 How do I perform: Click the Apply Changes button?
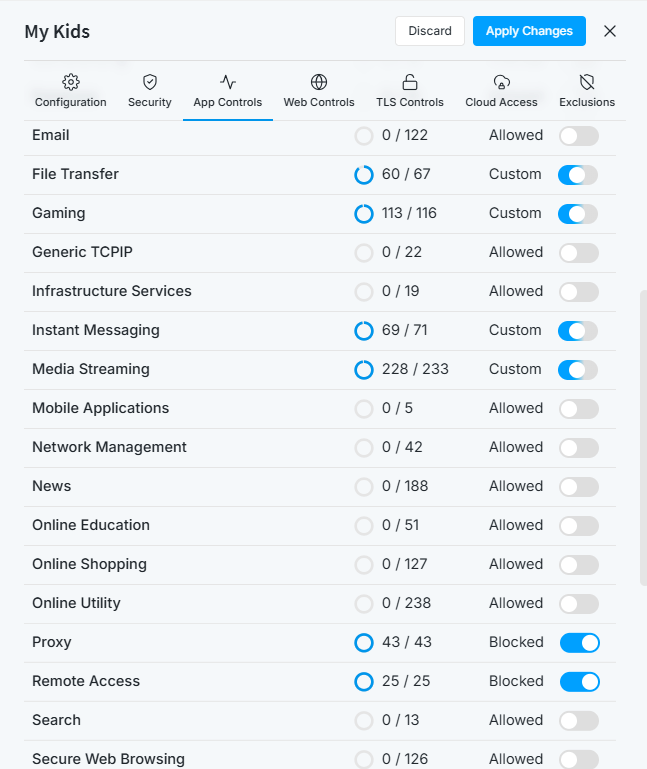pos(529,31)
